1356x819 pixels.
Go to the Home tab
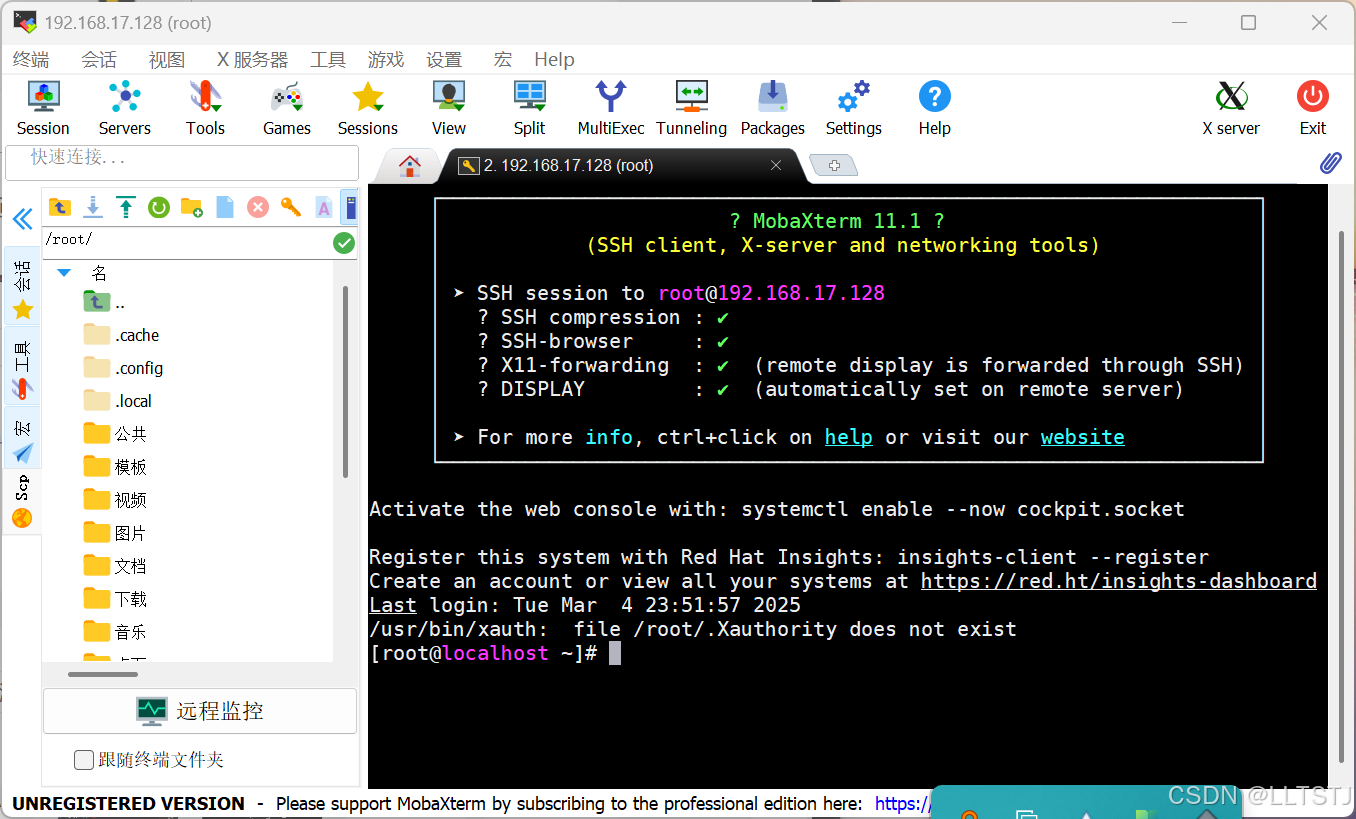click(410, 166)
